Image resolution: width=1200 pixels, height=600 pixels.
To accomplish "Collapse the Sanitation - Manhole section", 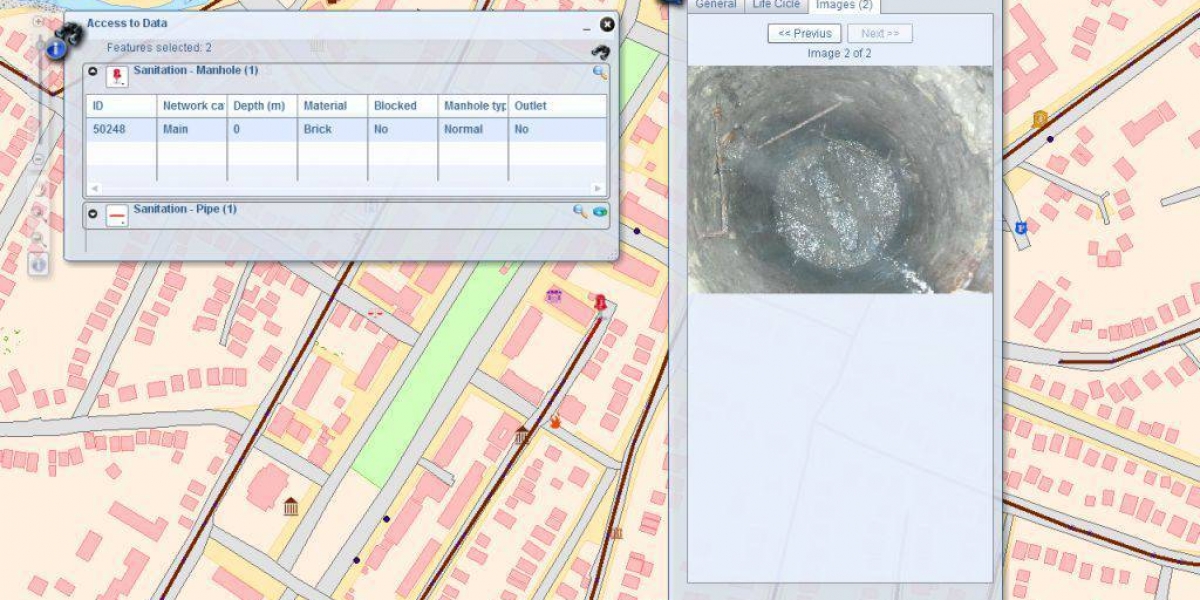I will [x=93, y=72].
